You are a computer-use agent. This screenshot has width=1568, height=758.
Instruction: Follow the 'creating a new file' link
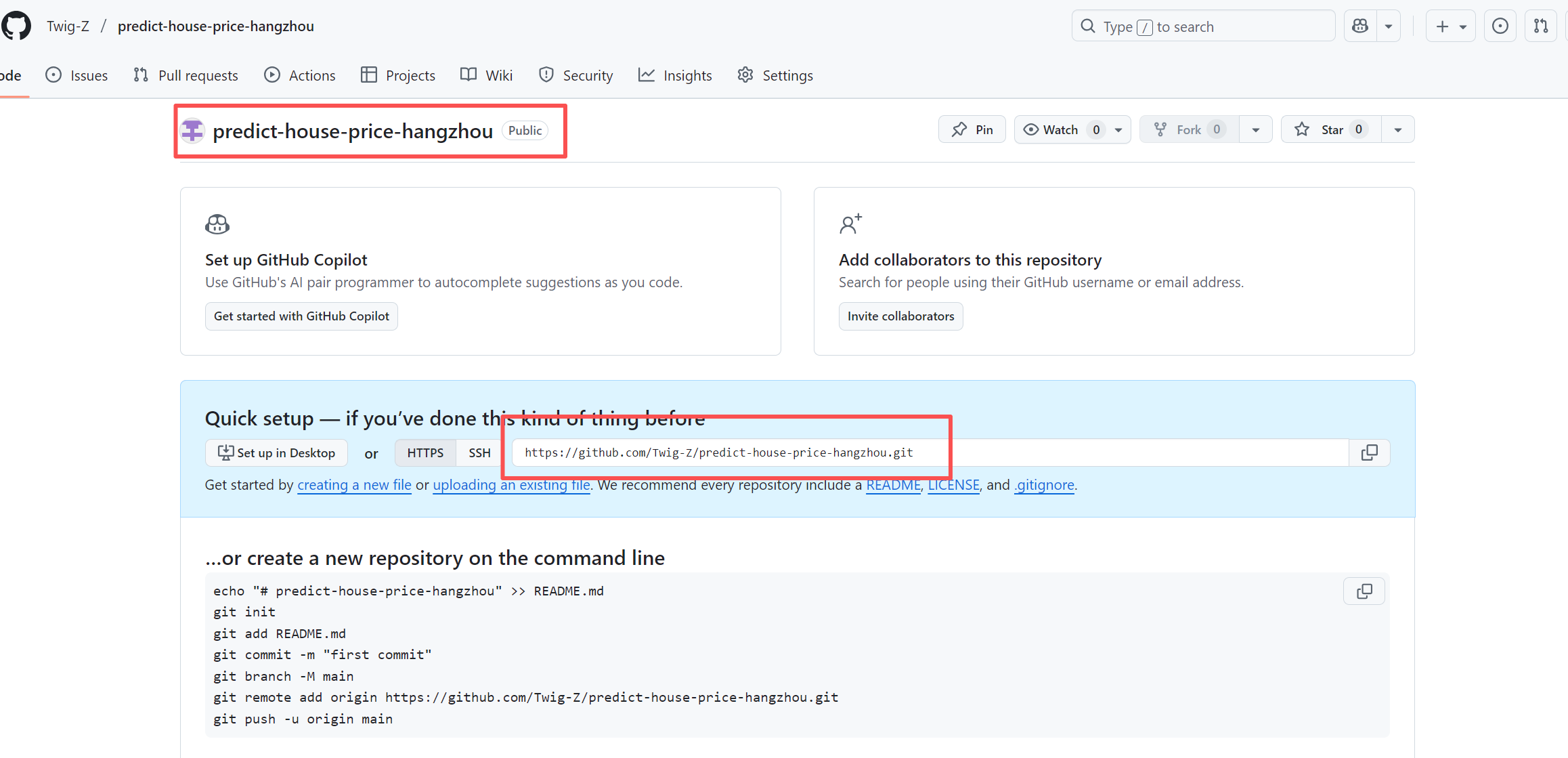(354, 485)
